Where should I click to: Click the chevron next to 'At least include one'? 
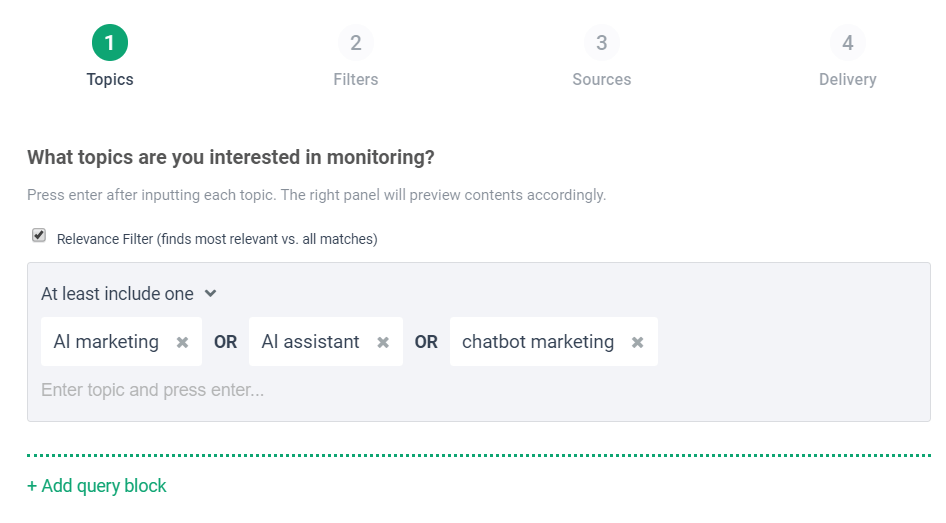(x=210, y=294)
